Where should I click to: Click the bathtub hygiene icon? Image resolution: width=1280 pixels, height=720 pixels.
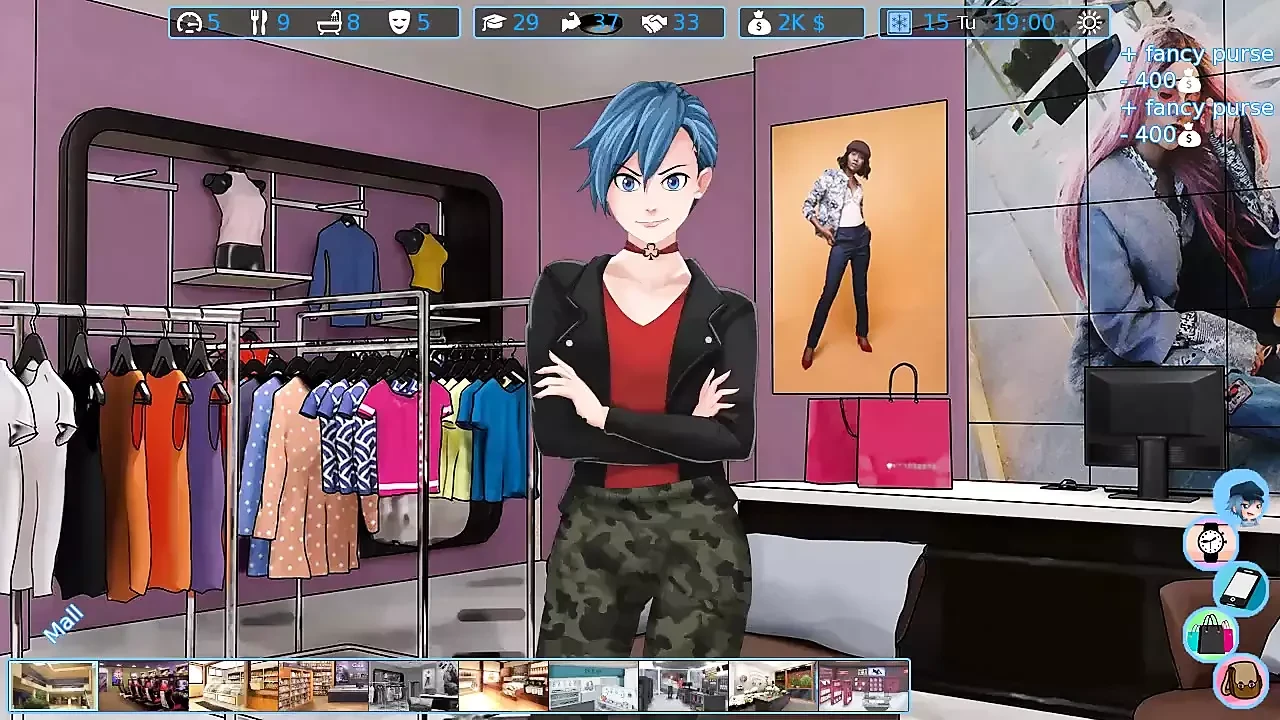click(x=329, y=22)
